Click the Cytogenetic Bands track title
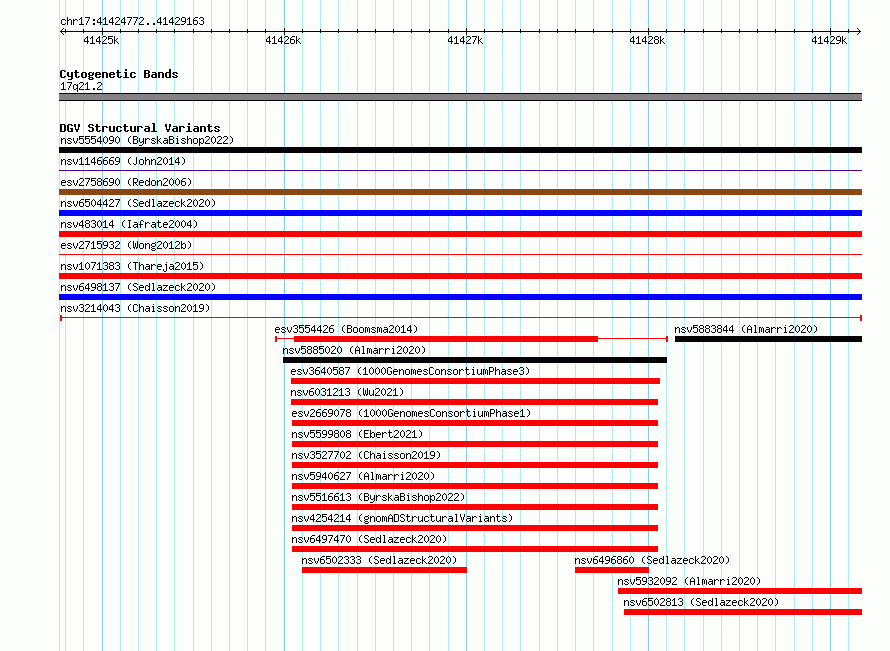Viewport: 890px width, 651px height. coord(119,74)
